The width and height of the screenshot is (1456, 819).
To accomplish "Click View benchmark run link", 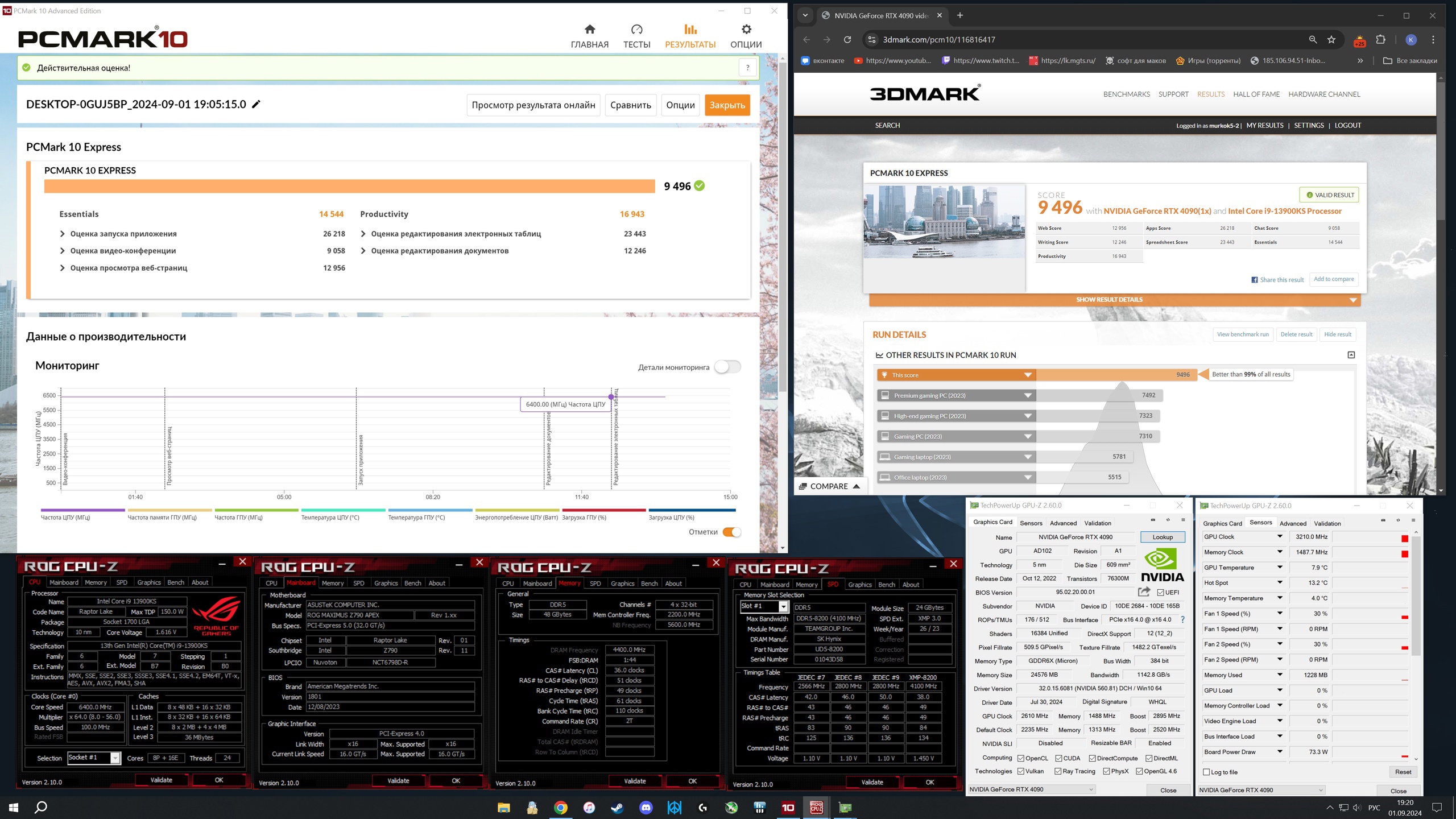I will (x=1243, y=334).
